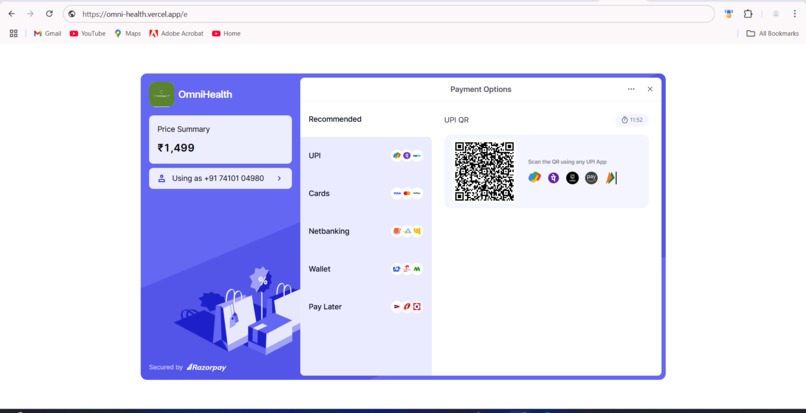Click the pinned extension icon left of the puzzle icon
This screenshot has width=806, height=413.
tap(728, 14)
